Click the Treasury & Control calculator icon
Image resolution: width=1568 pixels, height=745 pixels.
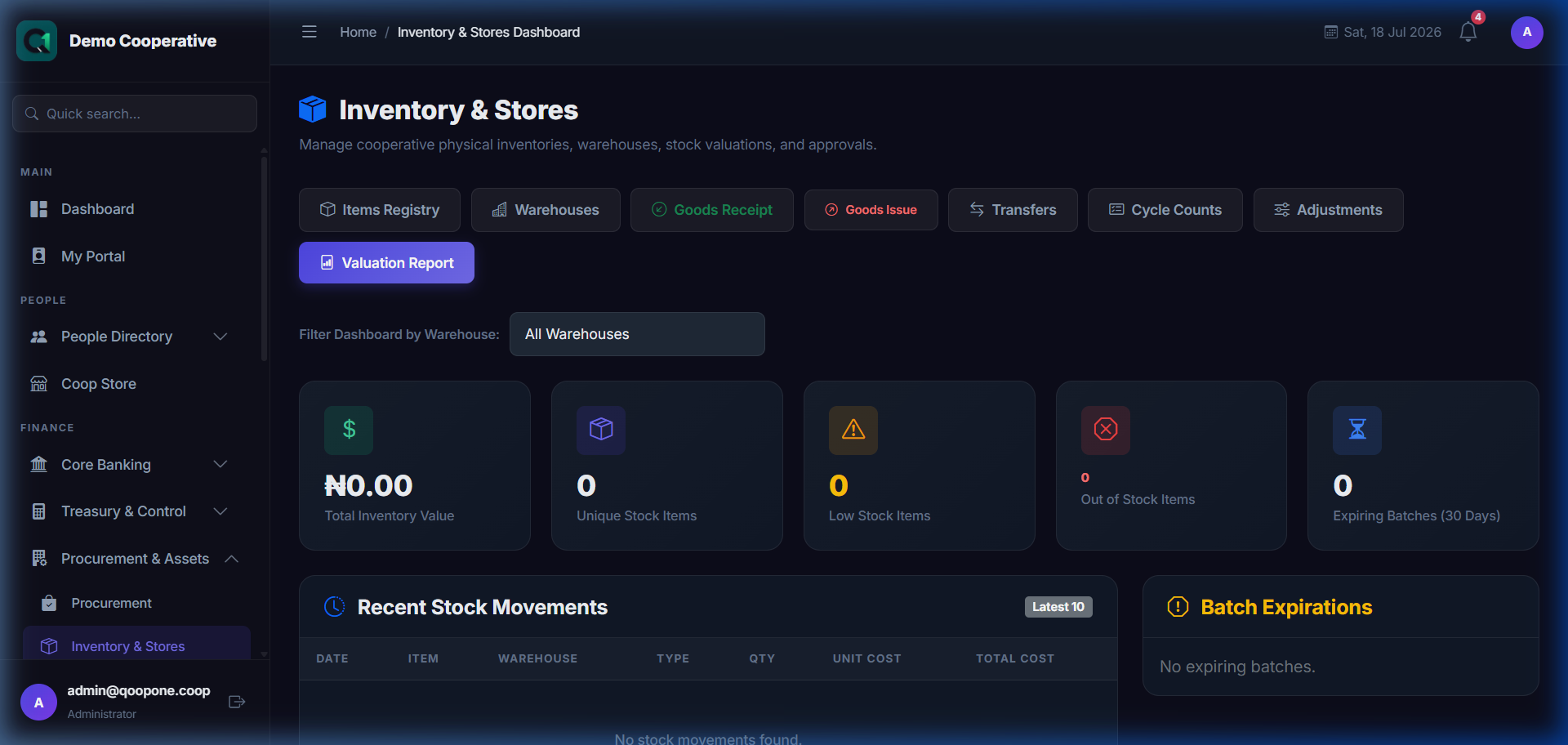point(38,511)
